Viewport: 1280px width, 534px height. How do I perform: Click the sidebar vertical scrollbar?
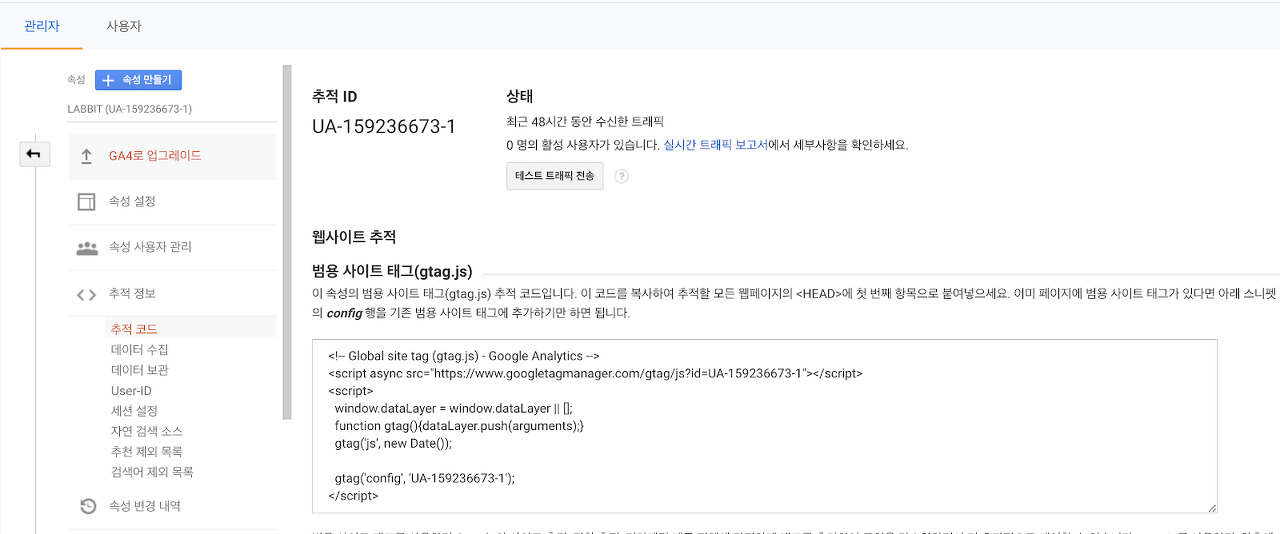287,240
